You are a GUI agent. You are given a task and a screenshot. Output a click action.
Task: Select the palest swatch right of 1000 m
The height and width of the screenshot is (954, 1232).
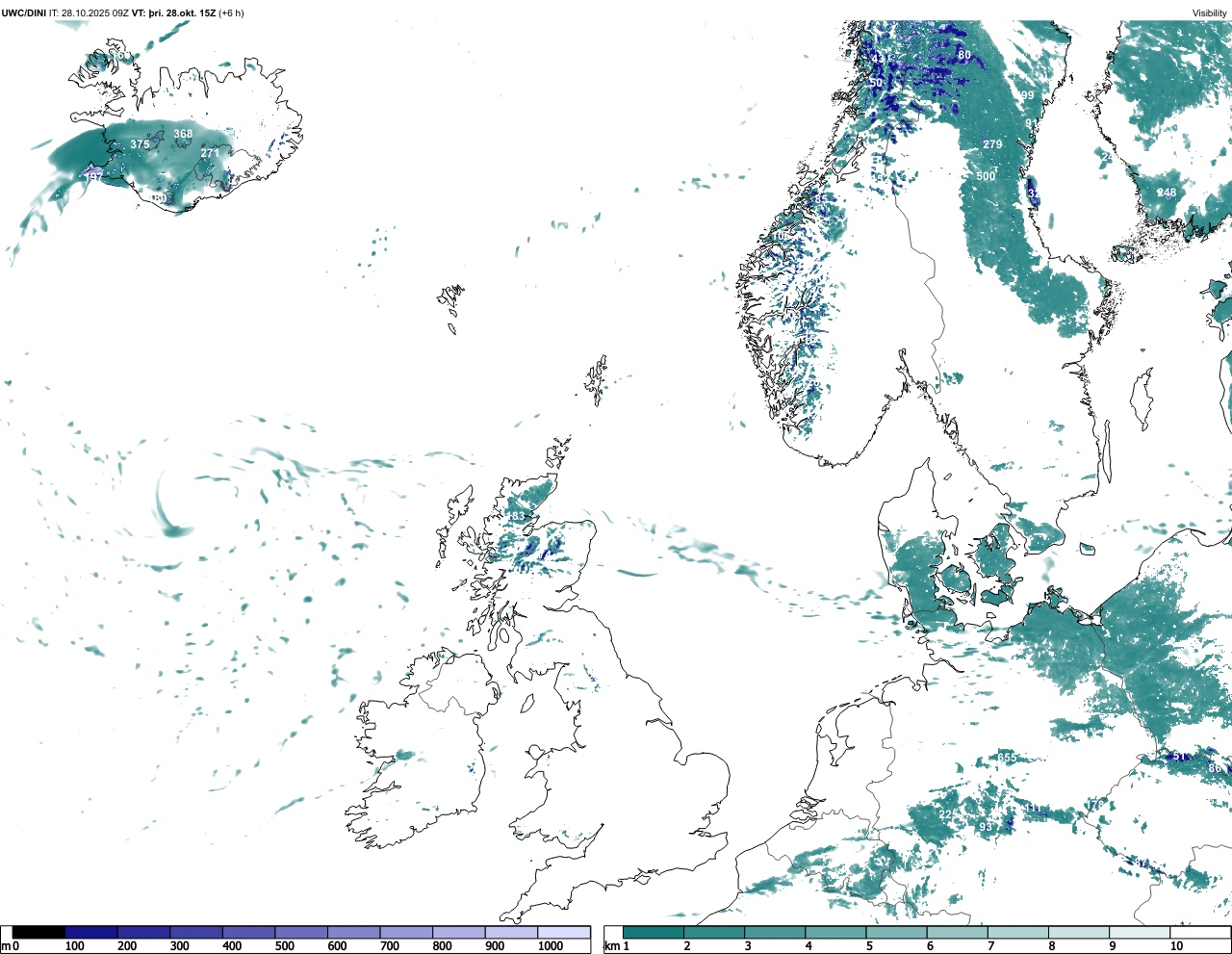564,932
